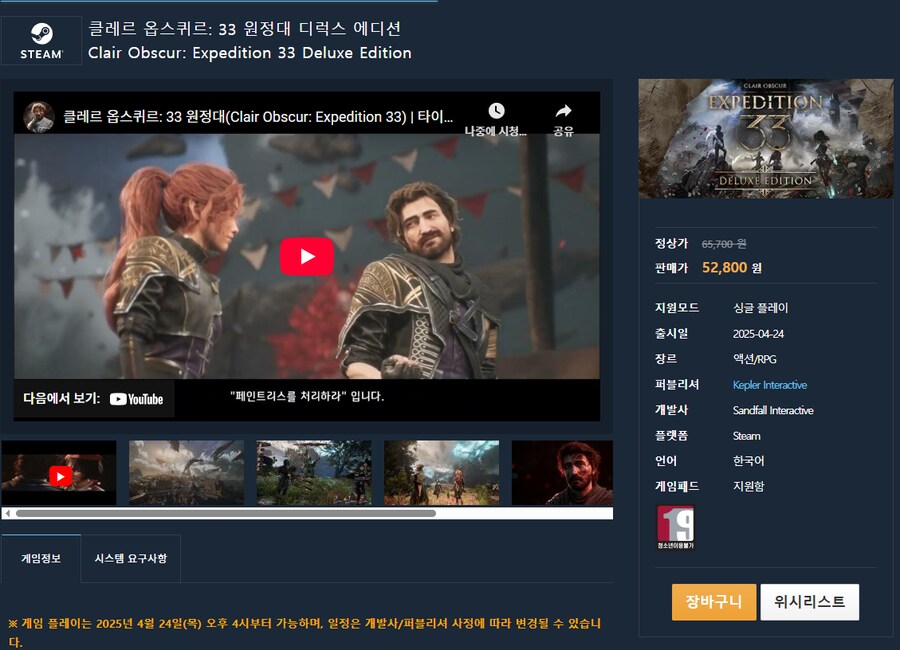Switch to the 시스템 요구사항 tab

(x=131, y=560)
